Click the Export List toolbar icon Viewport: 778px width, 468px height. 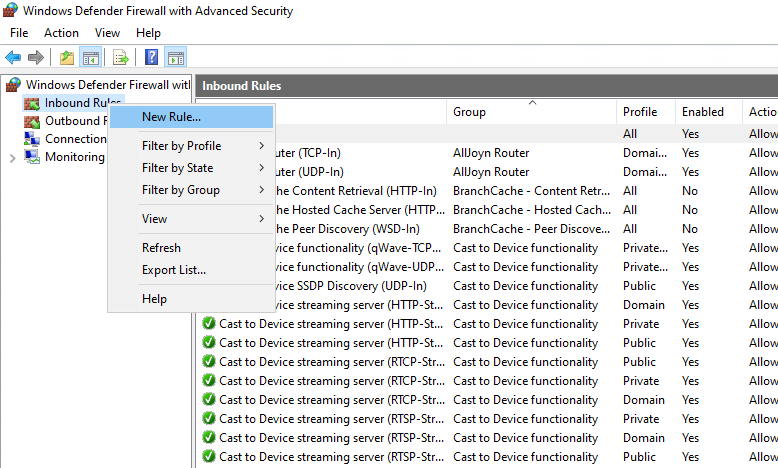point(121,58)
